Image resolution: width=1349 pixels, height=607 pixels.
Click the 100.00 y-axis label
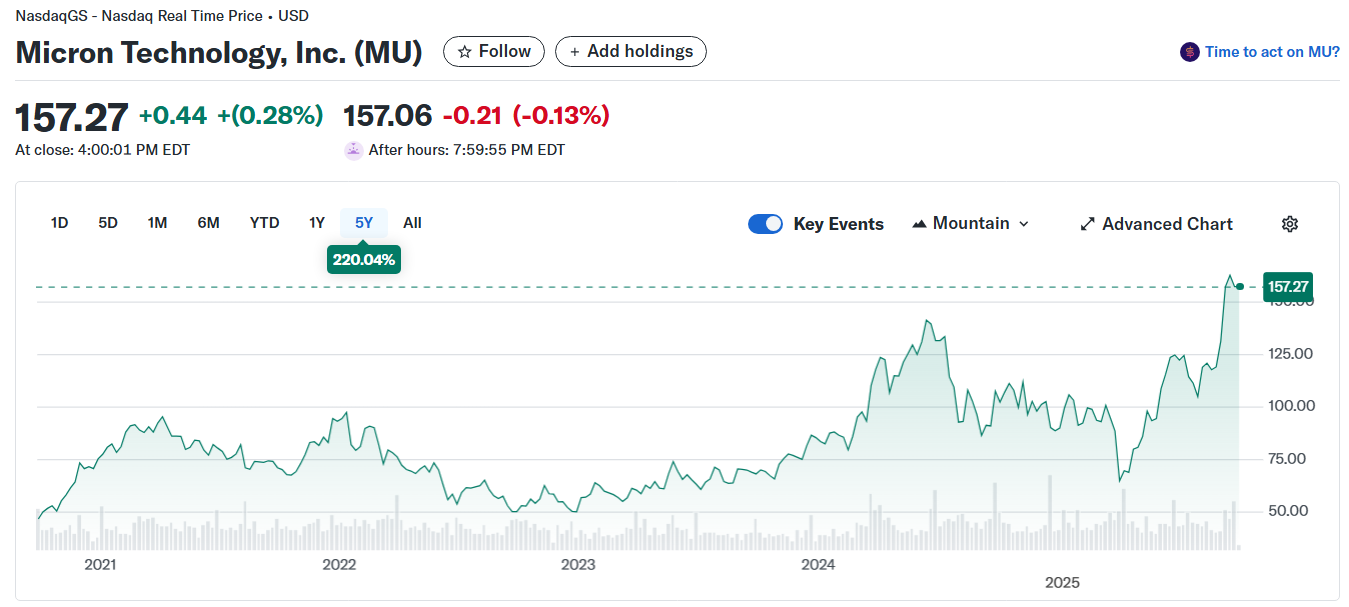coord(1291,406)
